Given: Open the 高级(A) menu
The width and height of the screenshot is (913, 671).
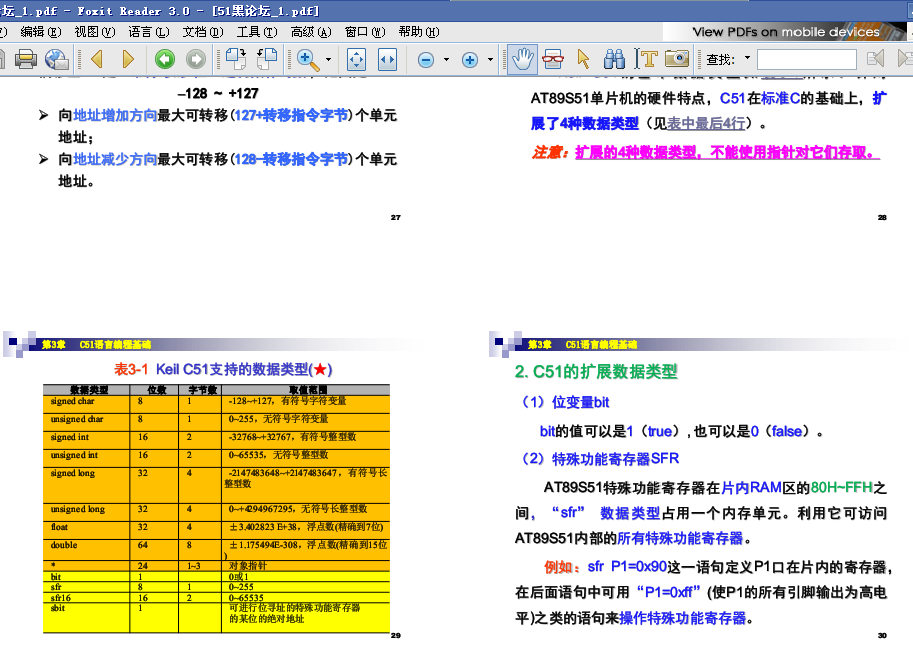Looking at the screenshot, I should pos(311,32).
